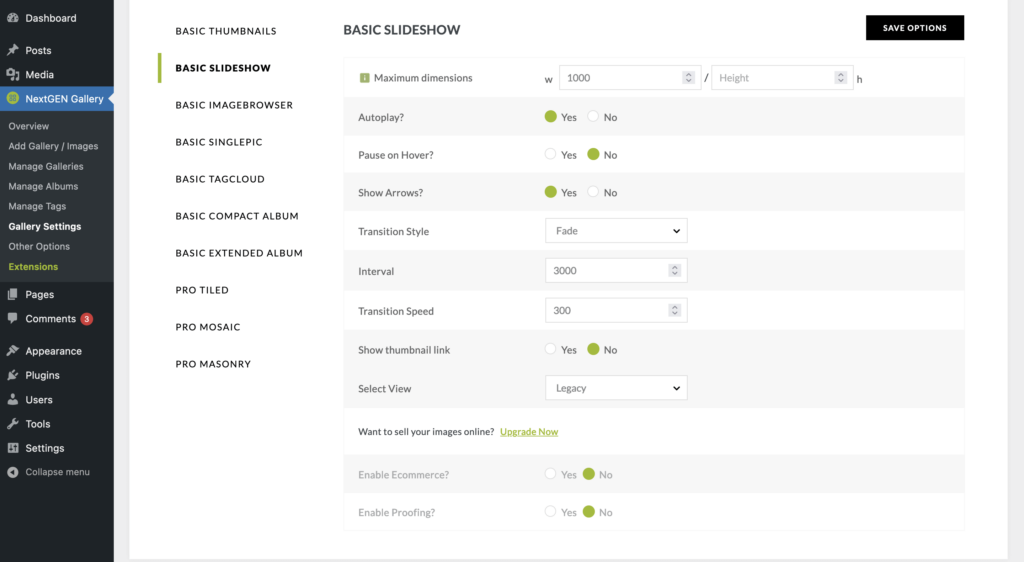Open the Pro Masonry settings tab
This screenshot has height=562, width=1024.
213,364
